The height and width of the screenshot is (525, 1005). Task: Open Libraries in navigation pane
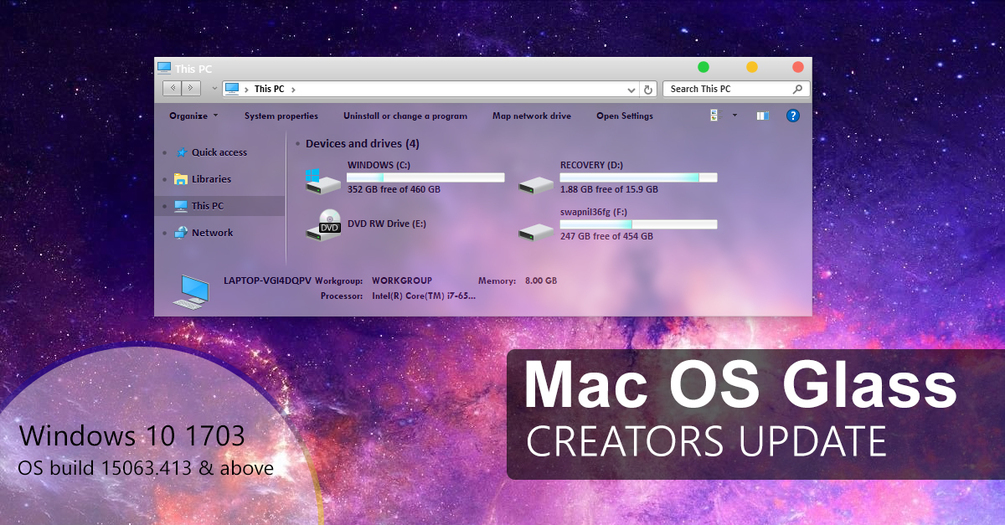(x=211, y=179)
